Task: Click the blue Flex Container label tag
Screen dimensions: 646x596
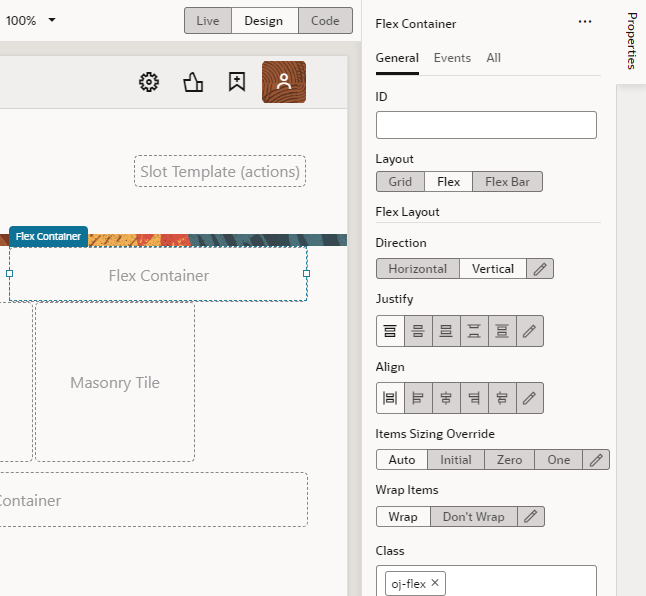Action: (x=48, y=236)
